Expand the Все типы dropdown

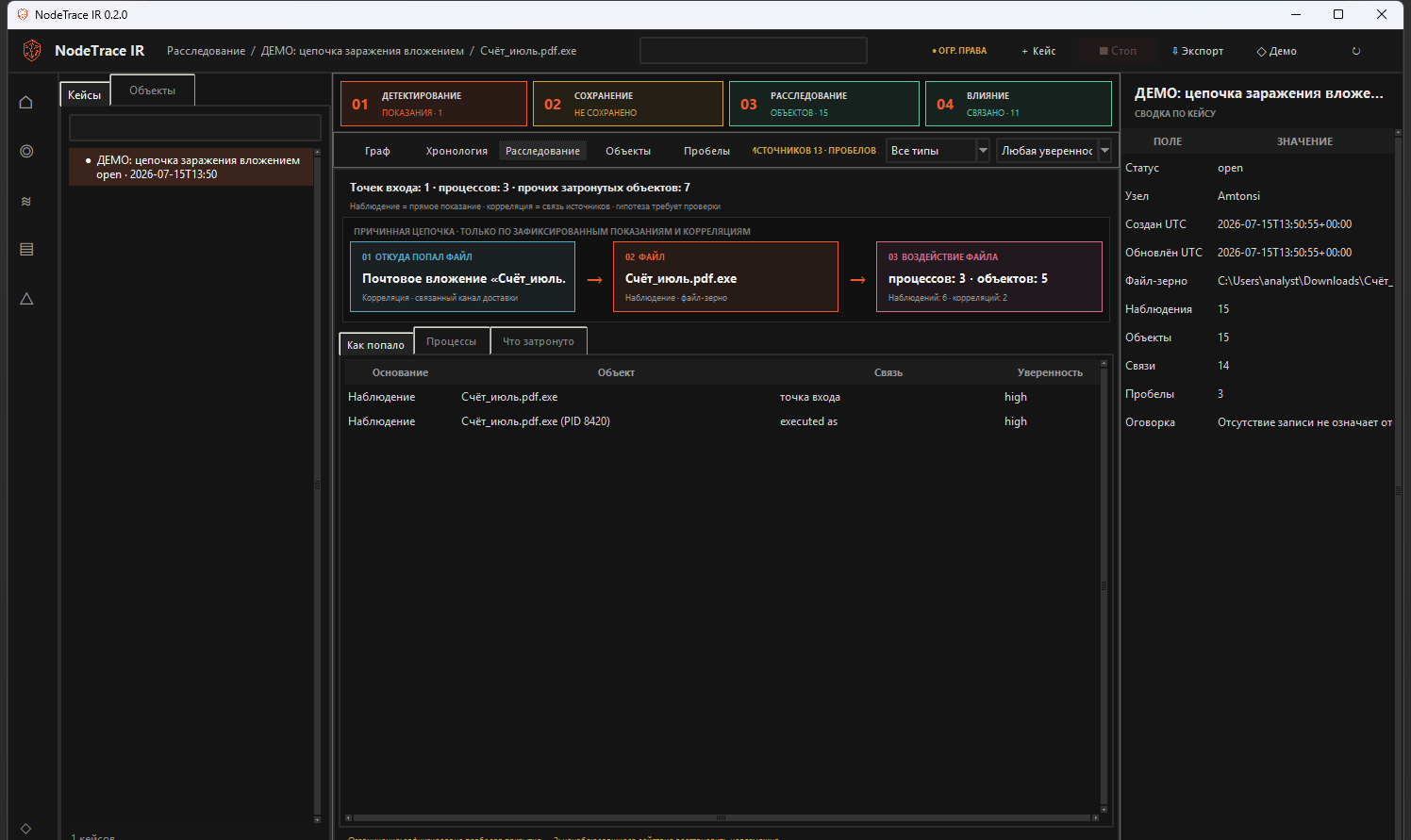point(938,151)
